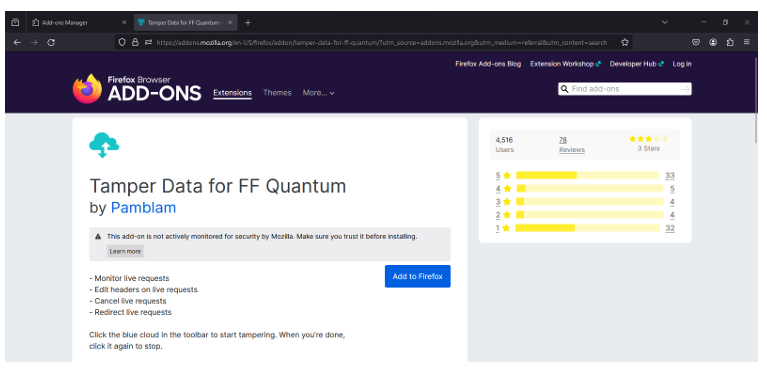Open the Firefox Add-ons Blog link

tap(488, 64)
